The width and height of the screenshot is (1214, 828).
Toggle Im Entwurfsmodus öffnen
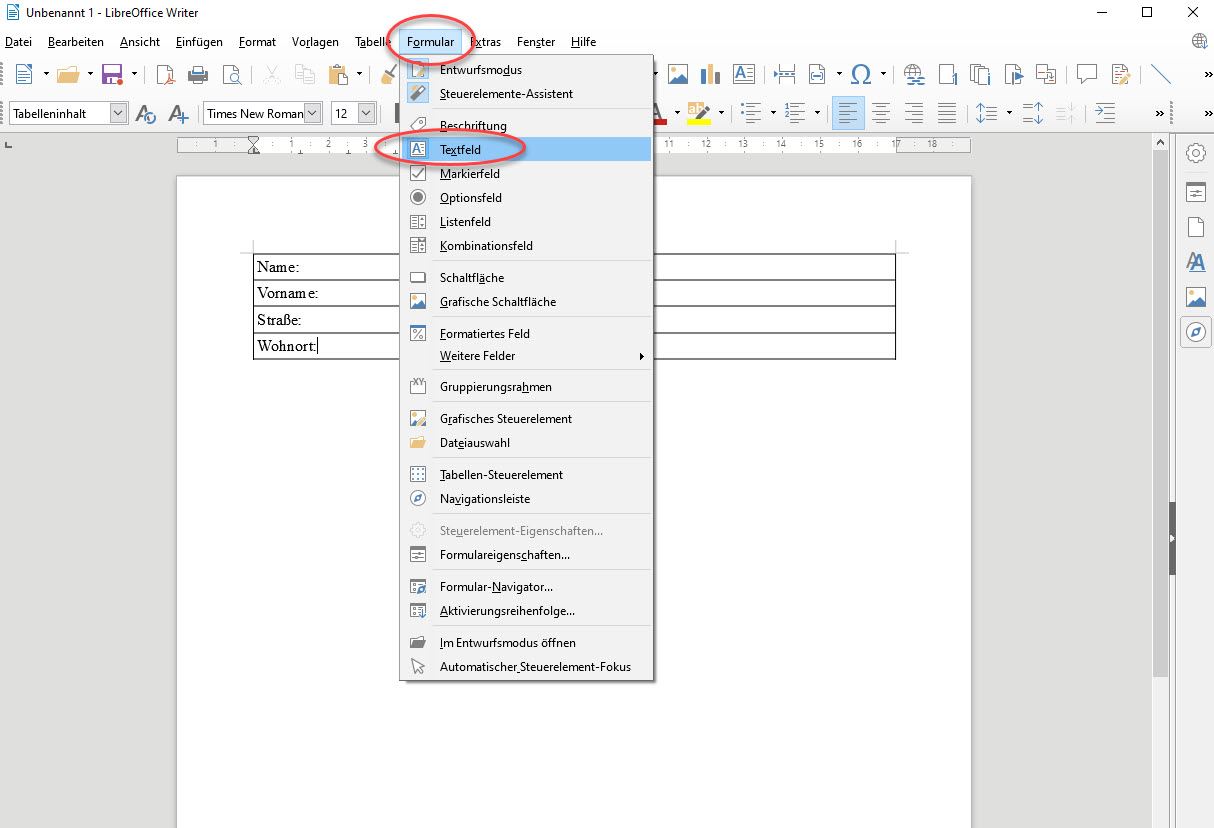(x=526, y=643)
